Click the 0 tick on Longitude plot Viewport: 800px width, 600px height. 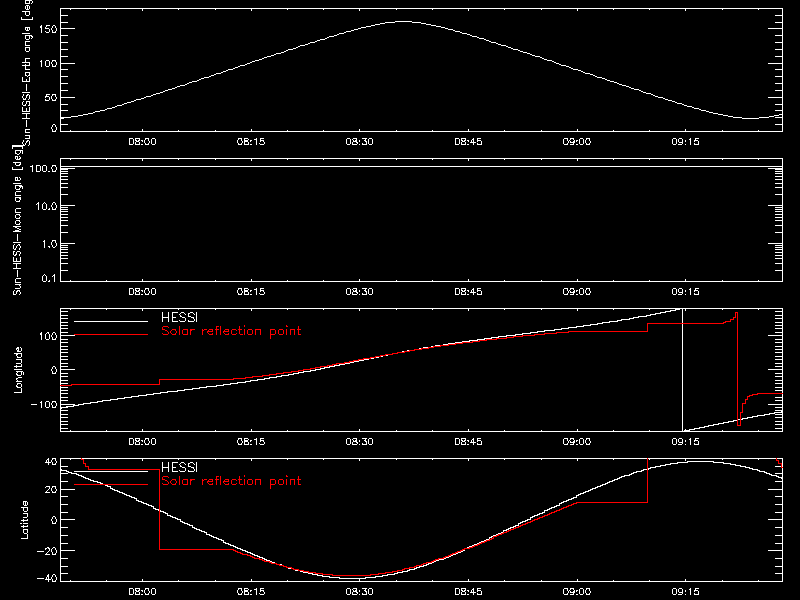pyautogui.click(x=54, y=370)
